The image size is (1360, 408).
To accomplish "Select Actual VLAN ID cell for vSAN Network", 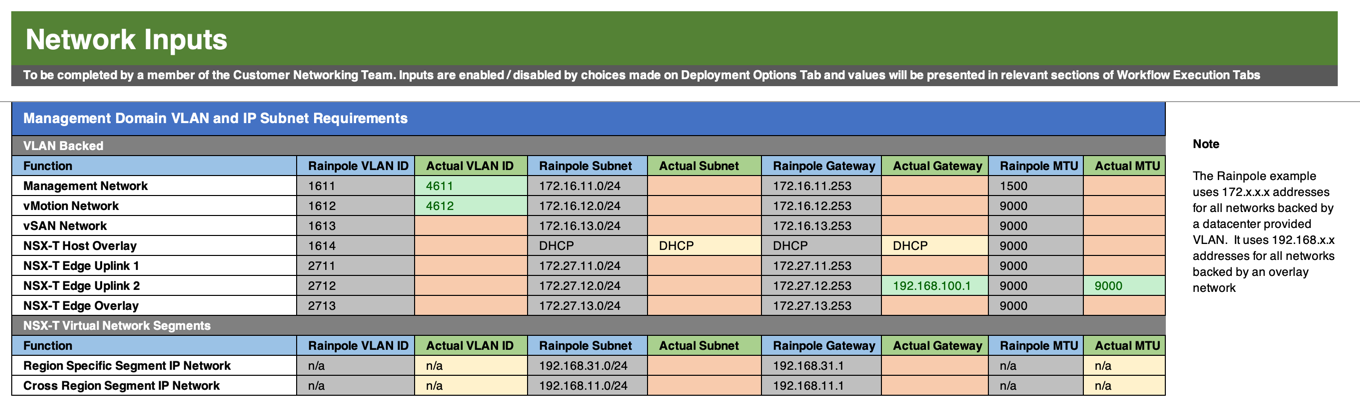I will coord(470,226).
